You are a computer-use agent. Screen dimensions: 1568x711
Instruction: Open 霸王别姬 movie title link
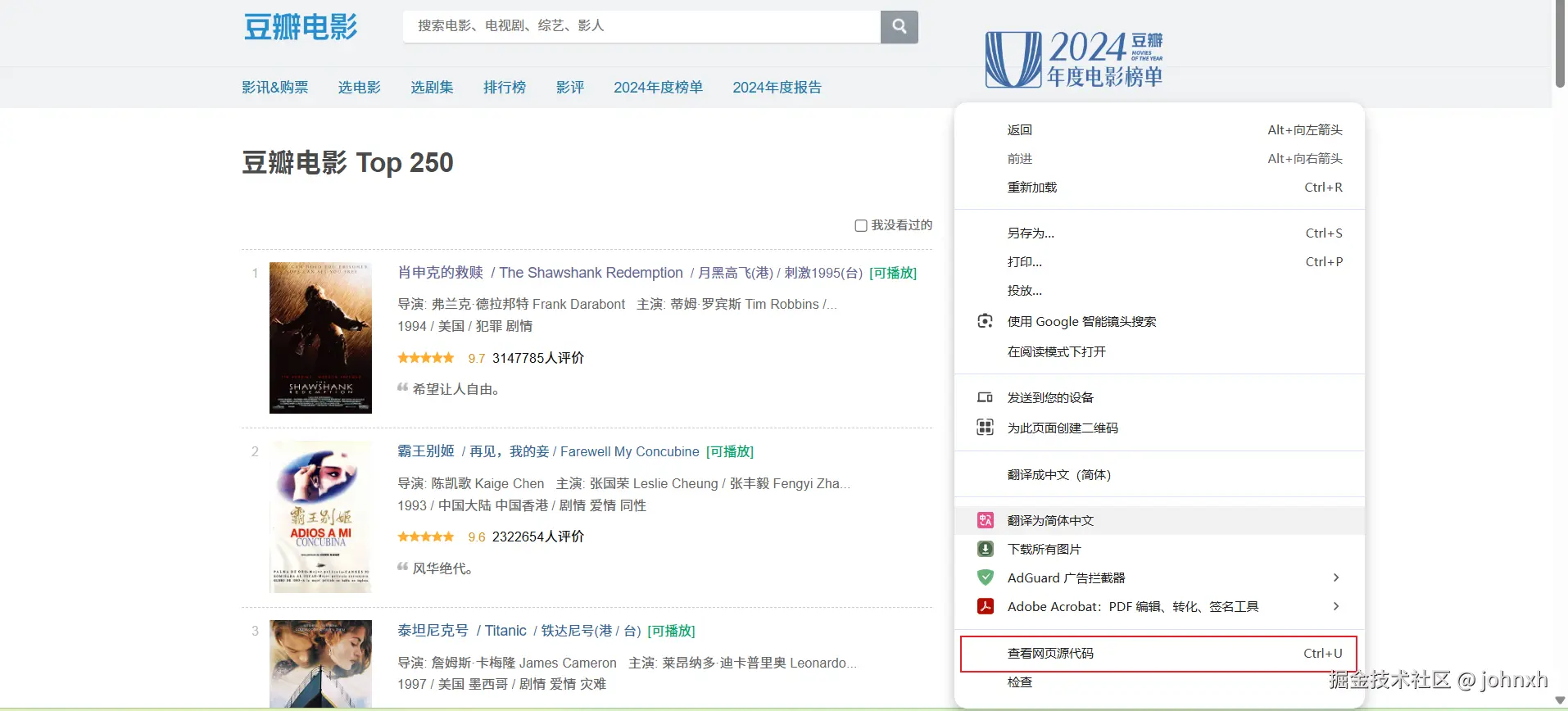click(x=425, y=451)
